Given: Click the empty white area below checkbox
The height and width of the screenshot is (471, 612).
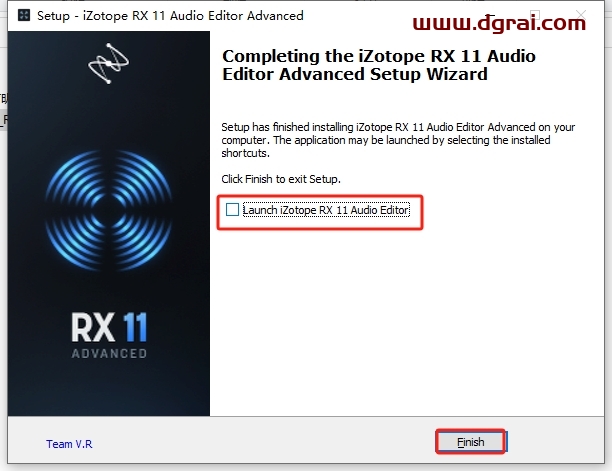Looking at the screenshot, I should (407, 320).
